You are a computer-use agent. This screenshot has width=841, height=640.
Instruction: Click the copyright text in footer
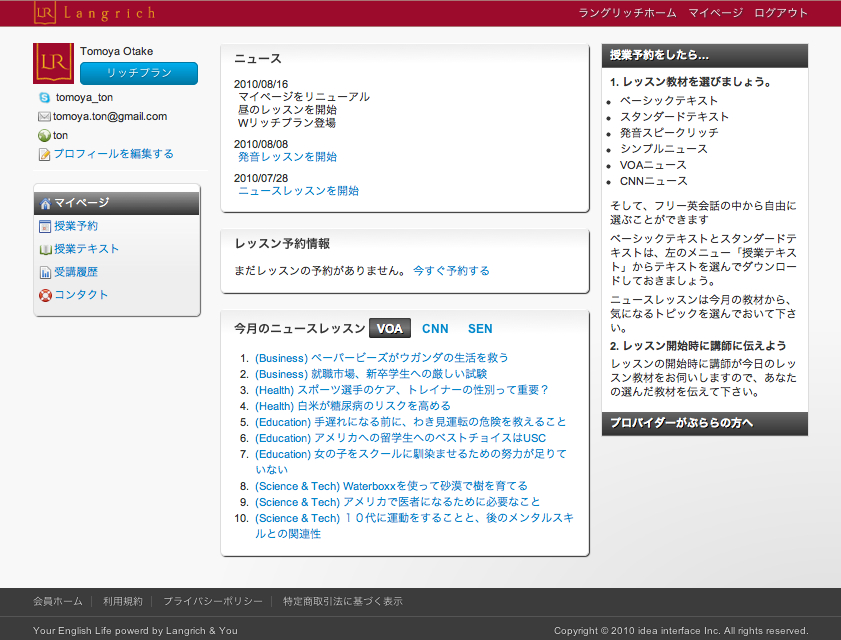click(681, 631)
